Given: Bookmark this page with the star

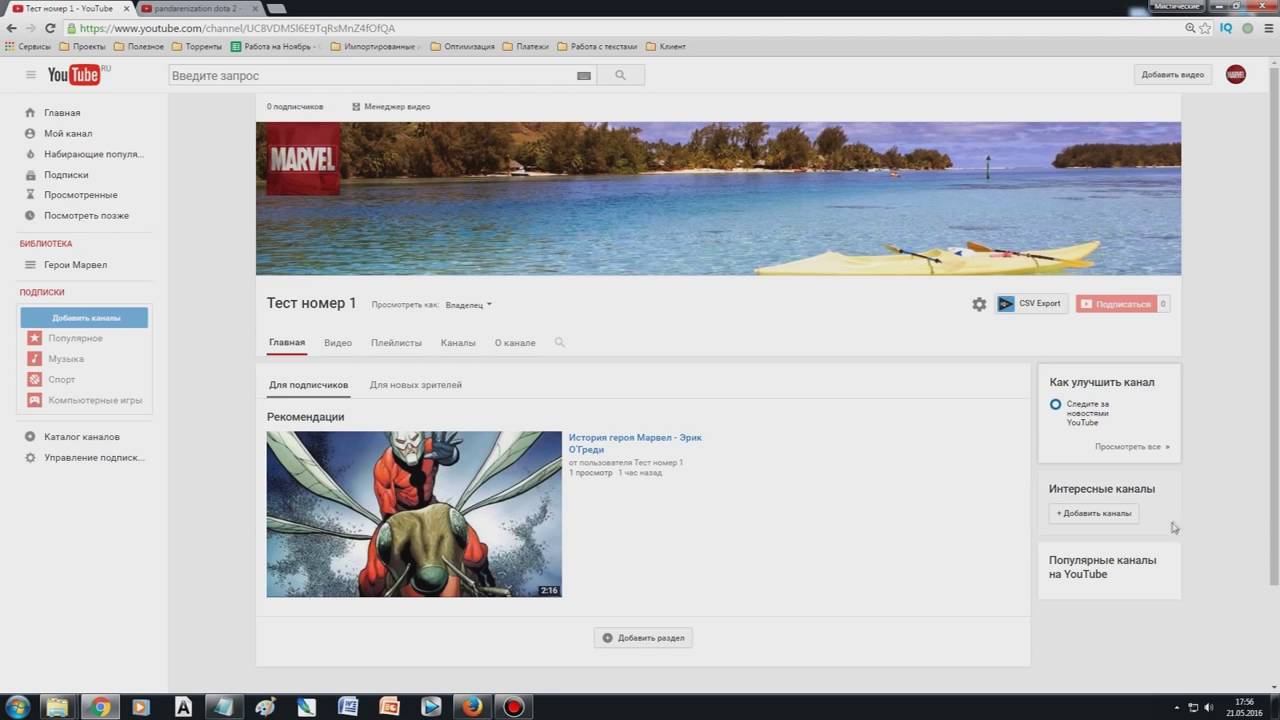Looking at the screenshot, I should pyautogui.click(x=1205, y=28).
